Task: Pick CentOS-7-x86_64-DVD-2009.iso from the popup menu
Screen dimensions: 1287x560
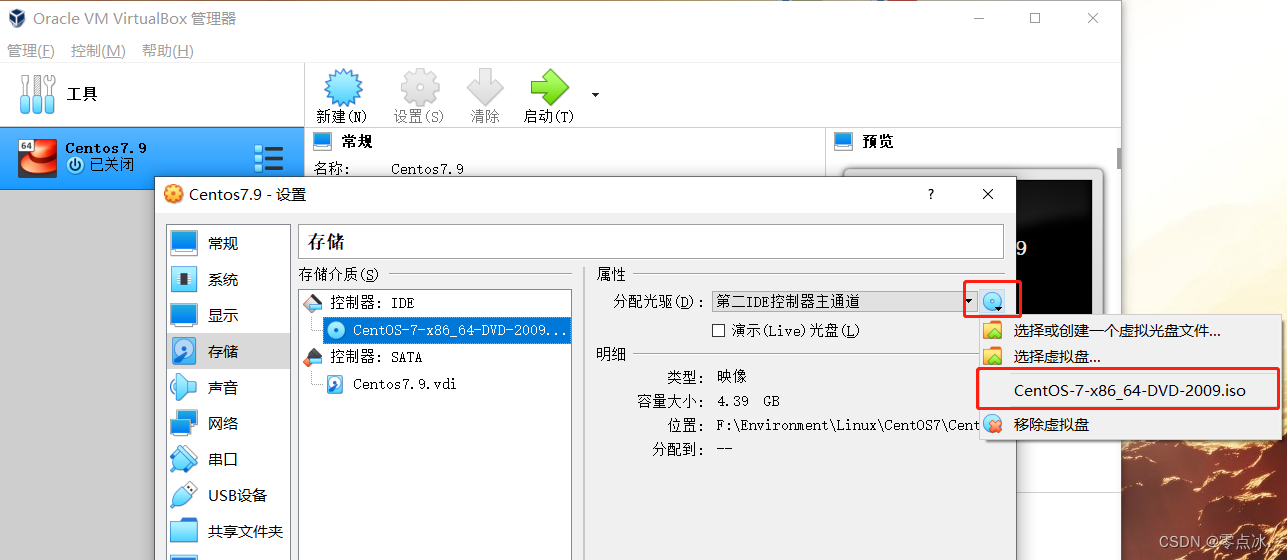Action: [x=1129, y=390]
